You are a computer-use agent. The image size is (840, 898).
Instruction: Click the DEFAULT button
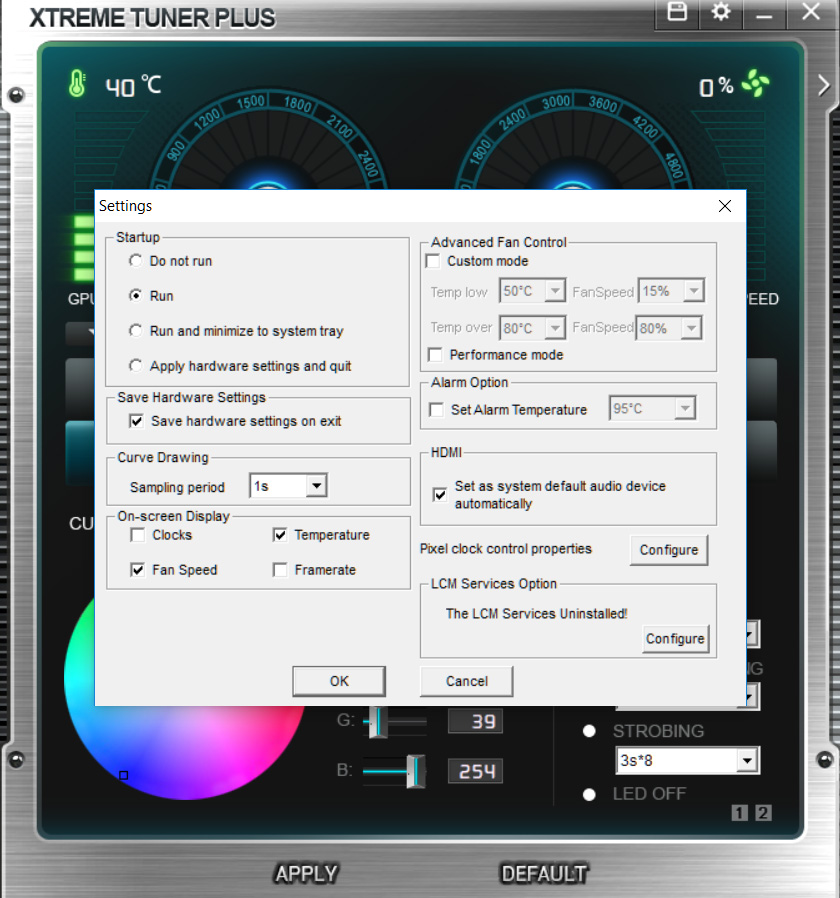544,874
